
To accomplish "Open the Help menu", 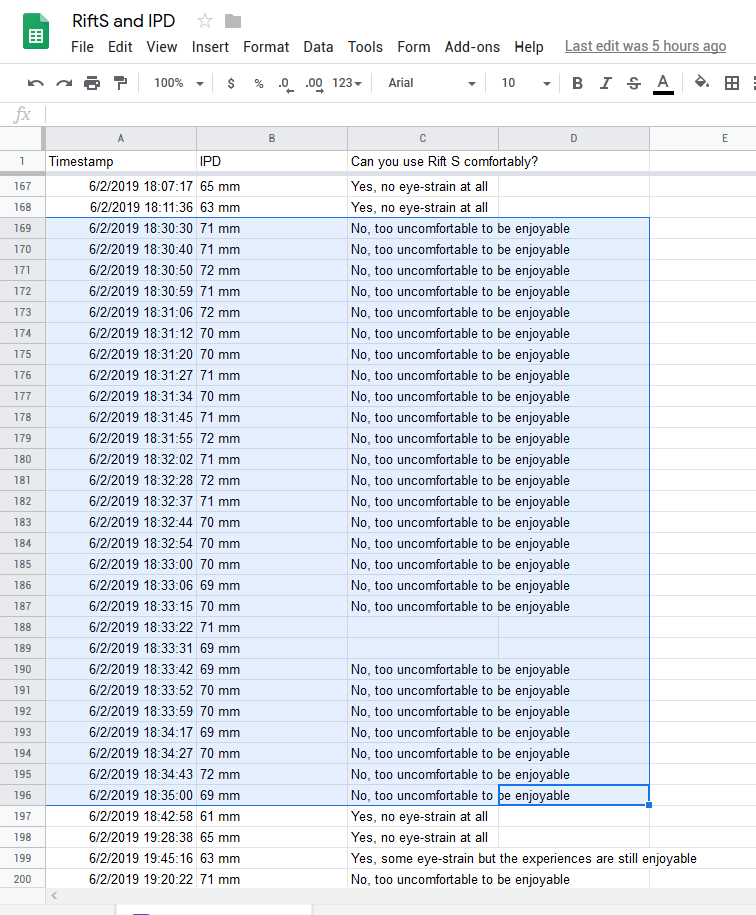I will click(528, 47).
